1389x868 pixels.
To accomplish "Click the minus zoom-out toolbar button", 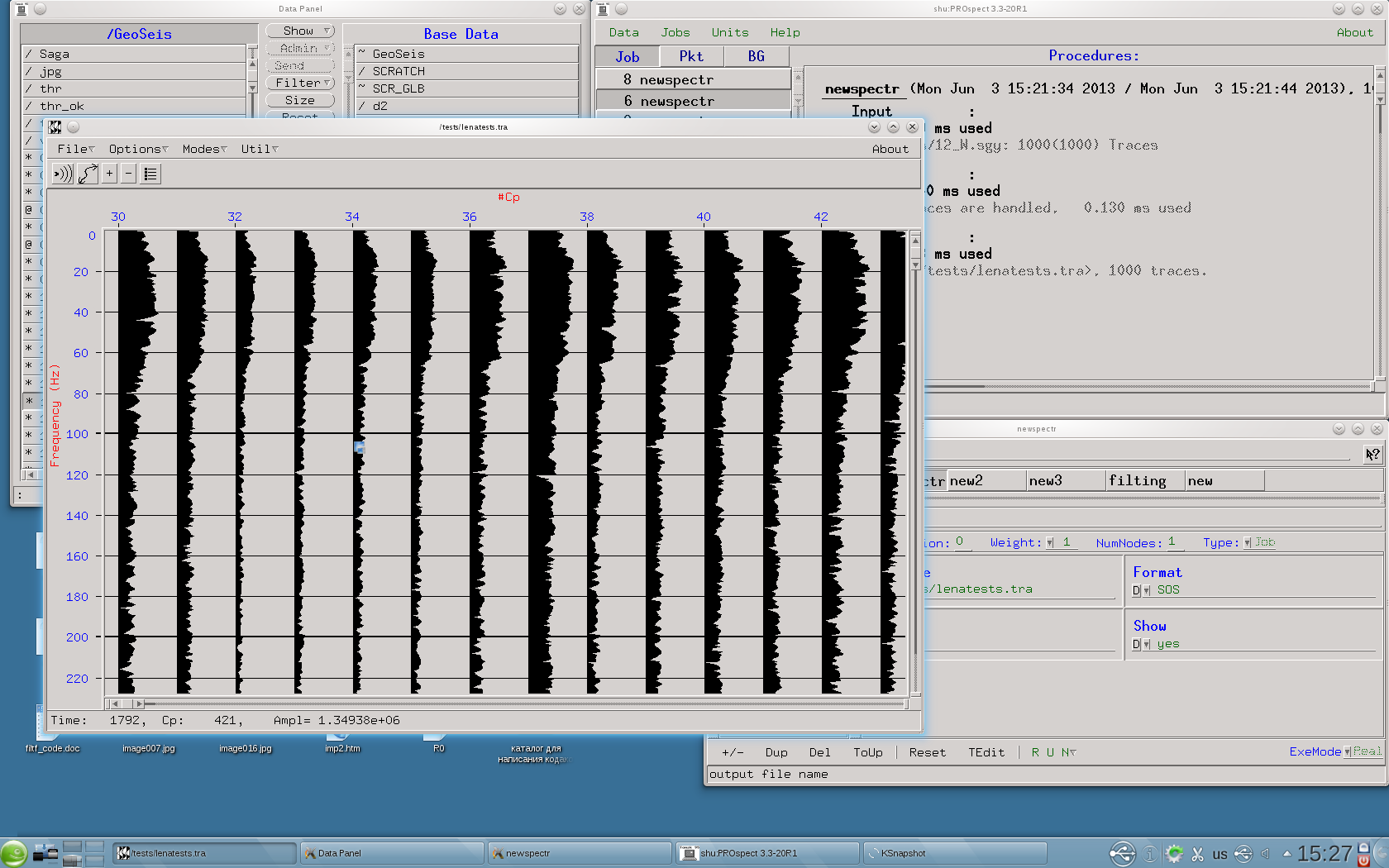I will tap(128, 174).
